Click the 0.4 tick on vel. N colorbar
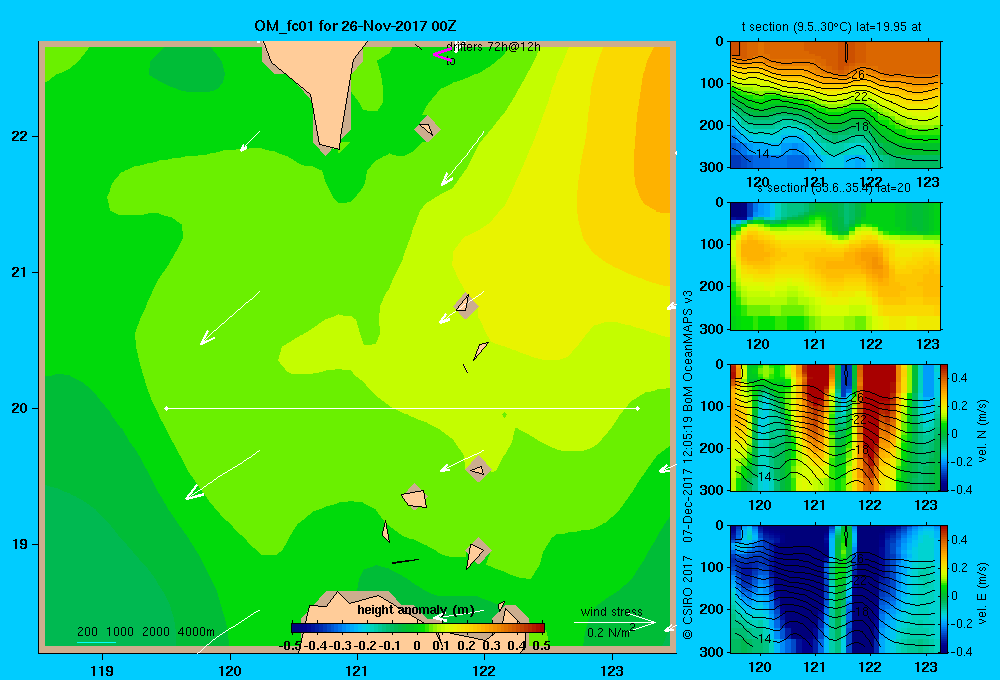Viewport: 1000px width, 680px height. (x=959, y=378)
